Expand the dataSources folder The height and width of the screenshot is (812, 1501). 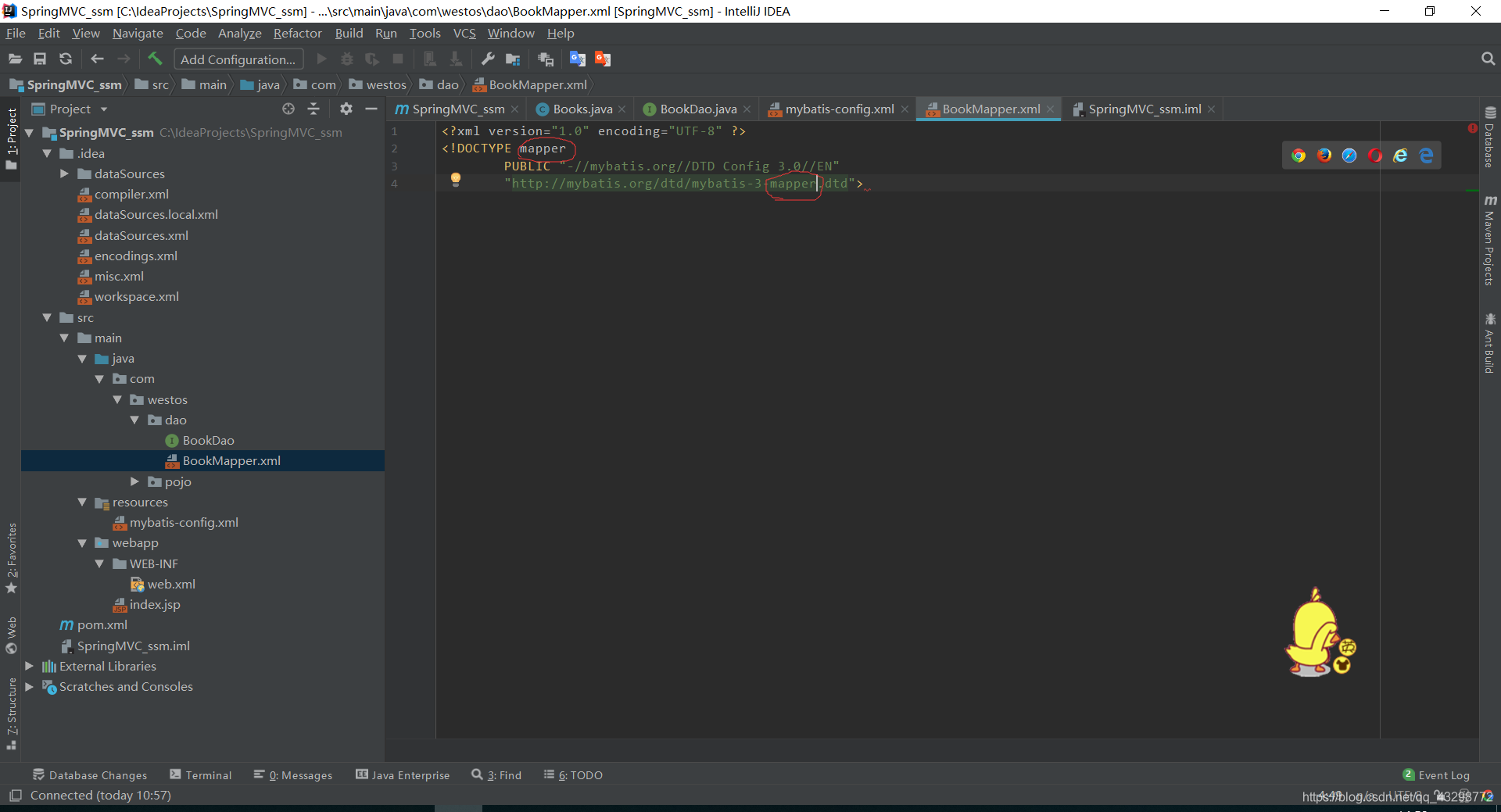[x=65, y=174]
